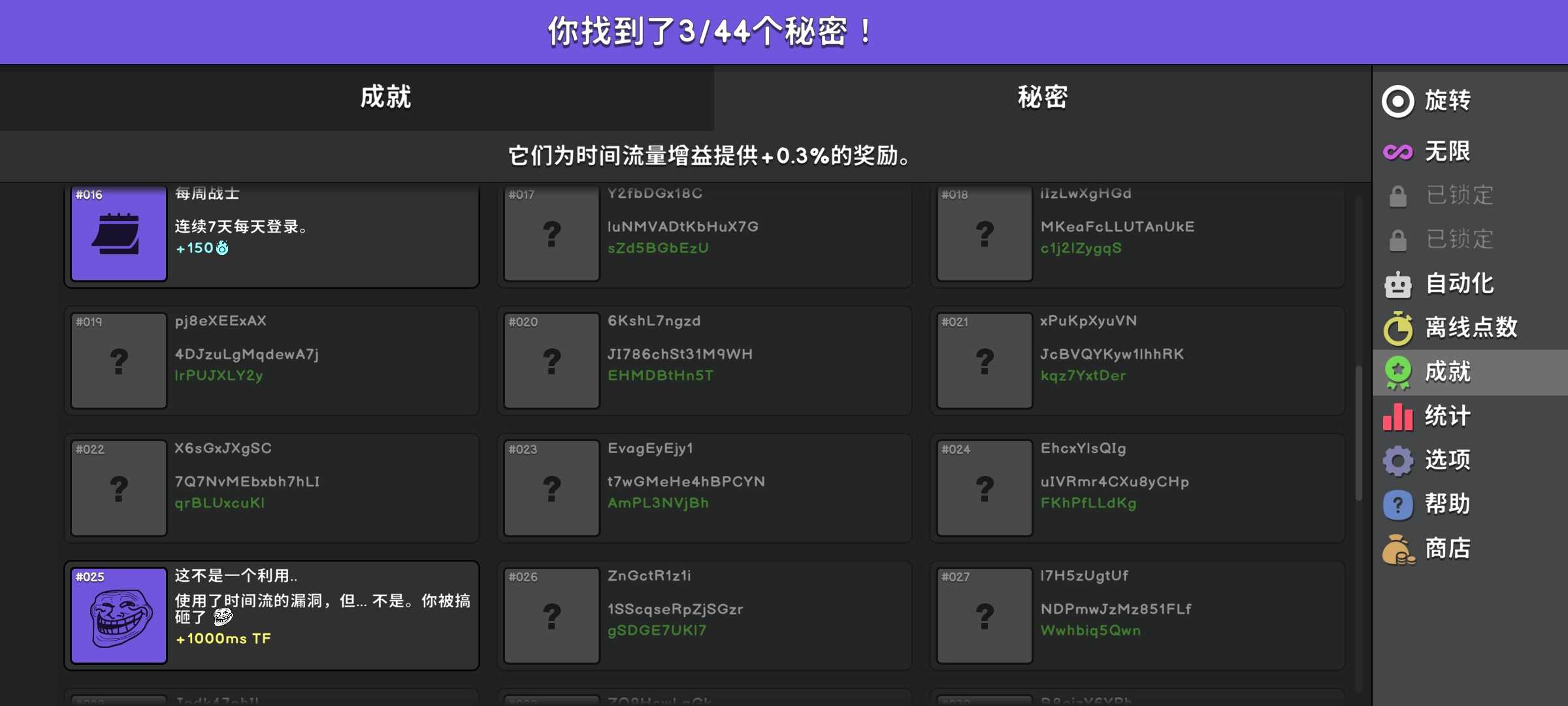Click the 离线点数 stopwatch icon
Viewport: 1568px width, 706px height.
point(1398,328)
